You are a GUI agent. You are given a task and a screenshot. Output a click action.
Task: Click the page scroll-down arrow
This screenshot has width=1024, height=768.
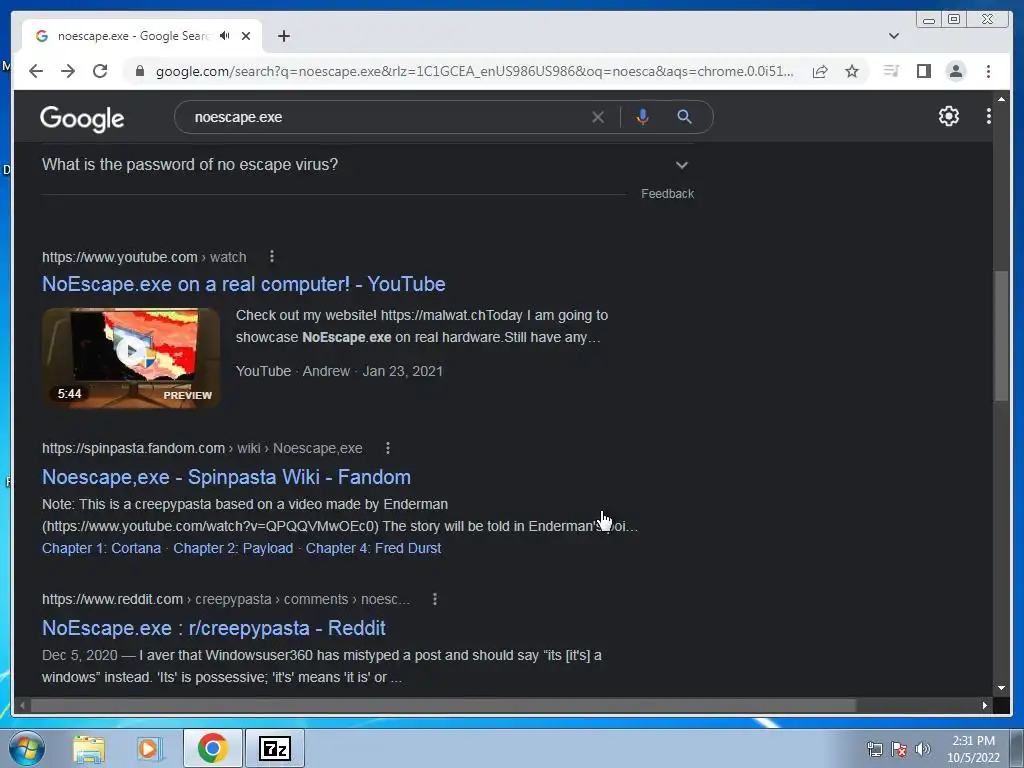coord(1001,688)
